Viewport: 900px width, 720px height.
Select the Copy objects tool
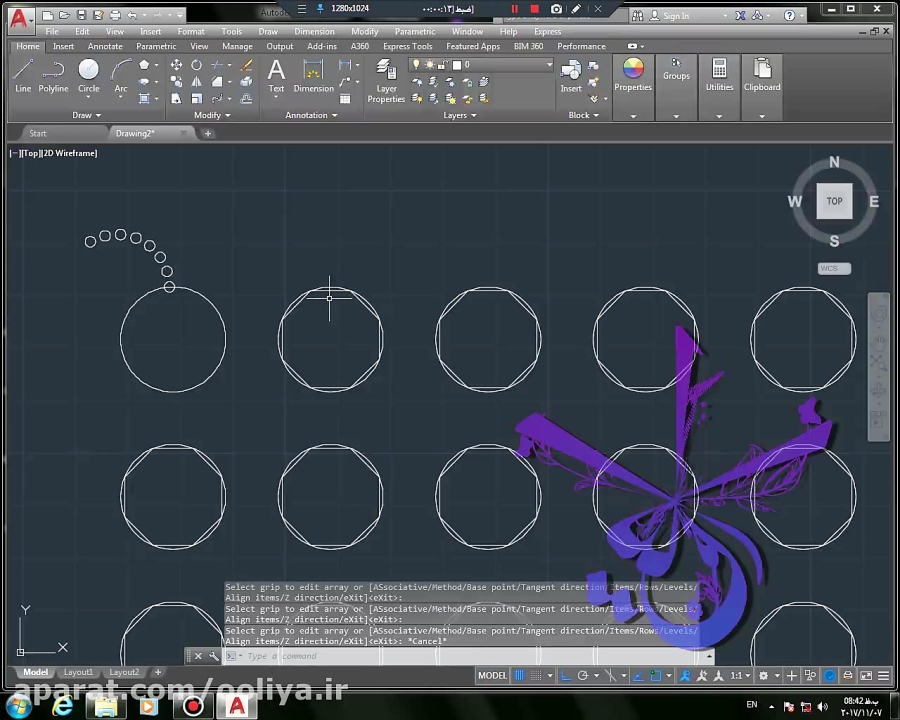(176, 82)
